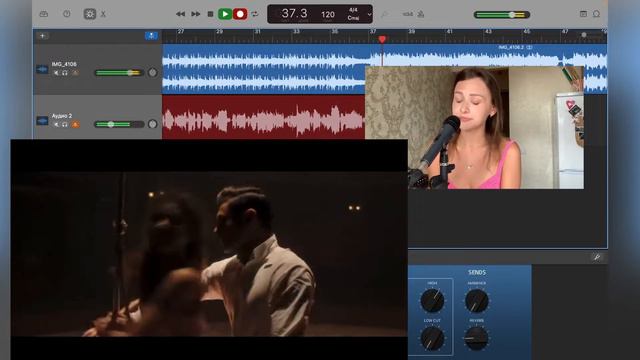This screenshot has height=360, width=640.
Task: Open the Note Pad icon
Action: pos(583,14)
